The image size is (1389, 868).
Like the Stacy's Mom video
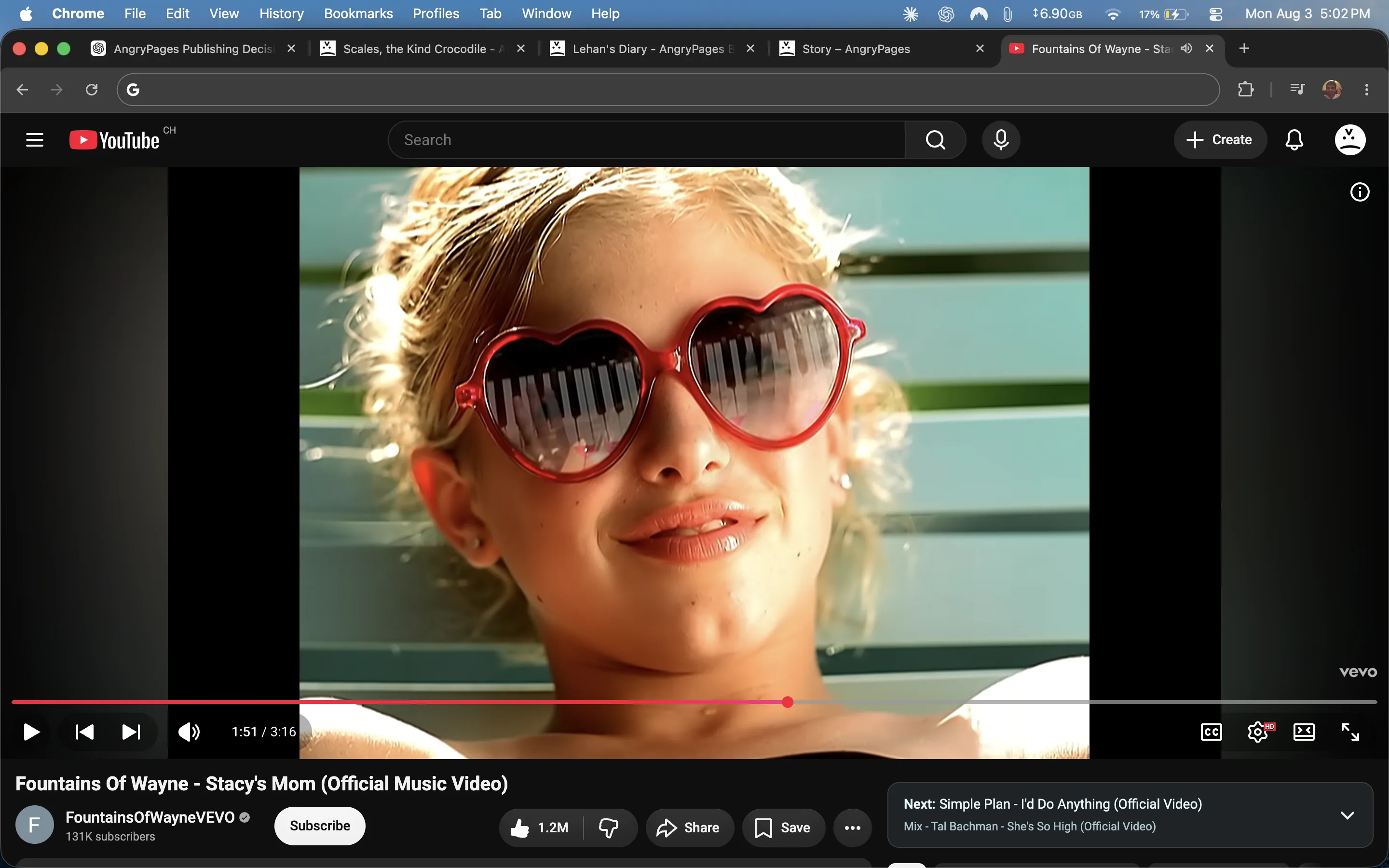tap(540, 827)
